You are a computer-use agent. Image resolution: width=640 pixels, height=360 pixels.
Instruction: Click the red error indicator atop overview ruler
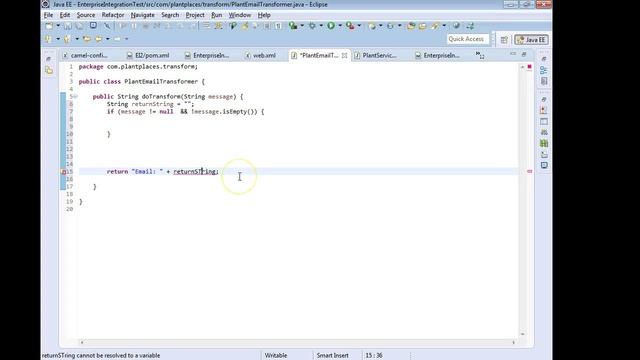click(529, 67)
